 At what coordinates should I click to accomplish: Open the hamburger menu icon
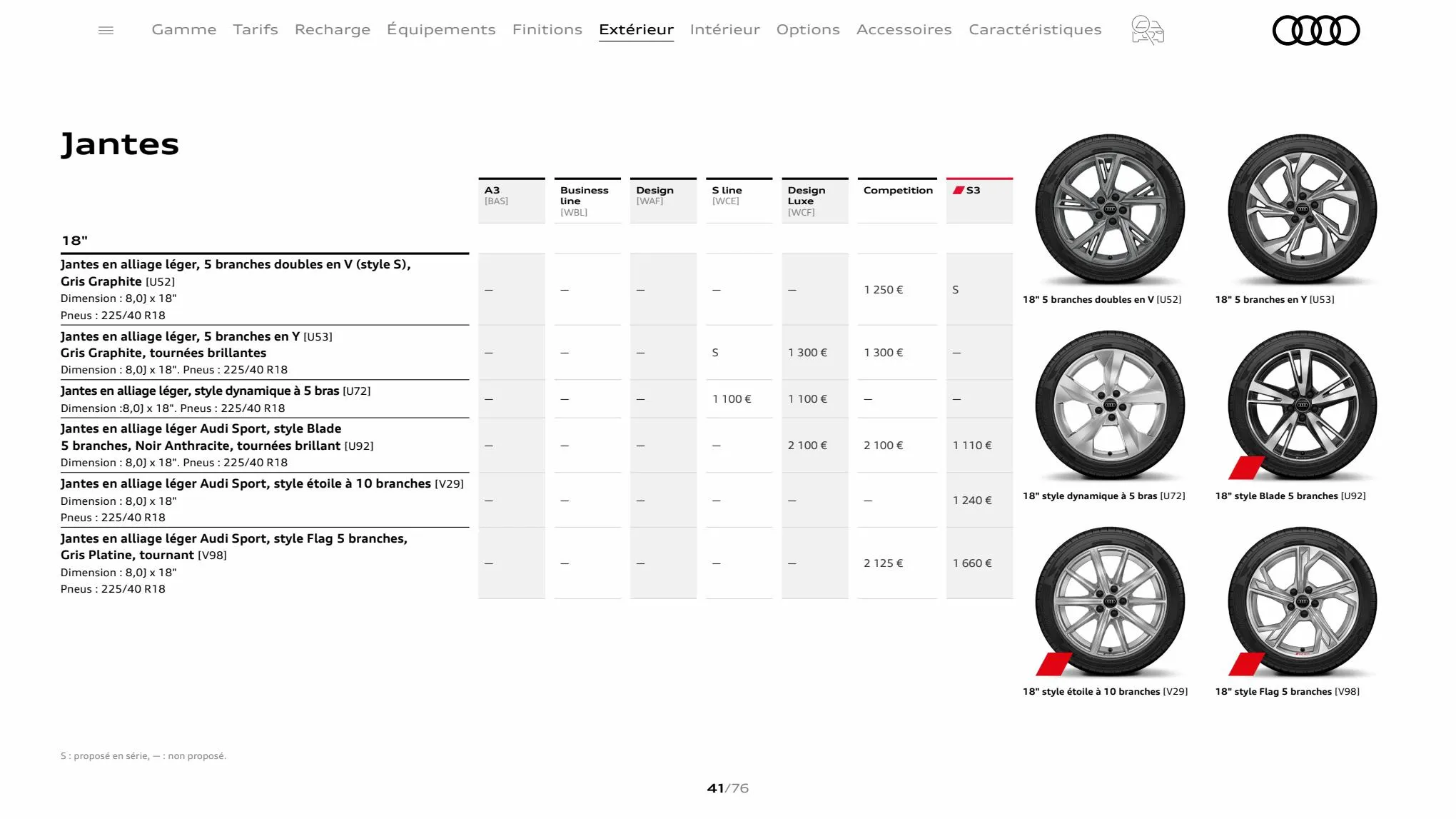coord(106,30)
